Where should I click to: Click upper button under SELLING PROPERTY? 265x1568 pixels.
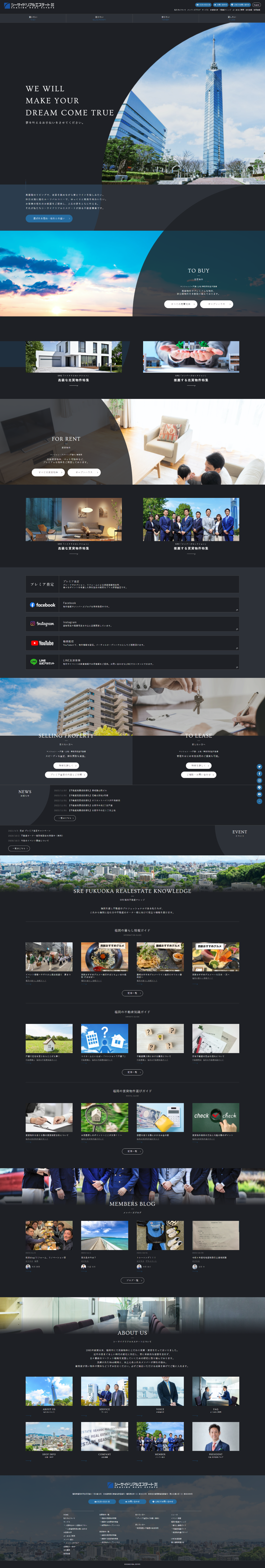click(x=66, y=766)
